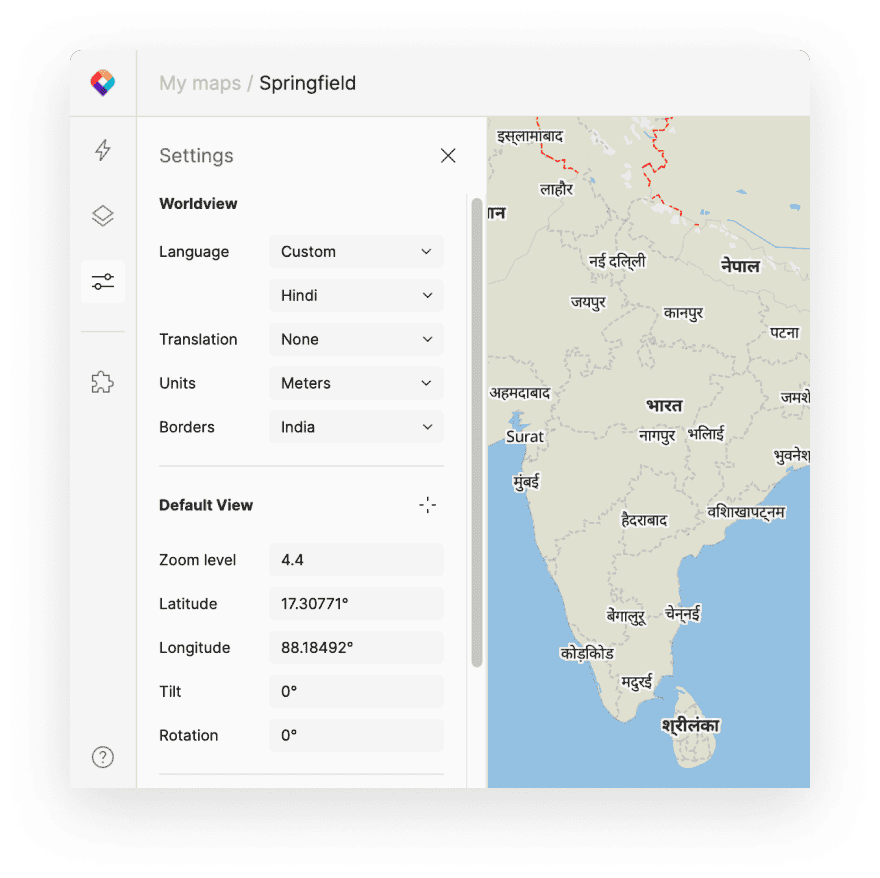
Task: Open the Extensions puzzle-piece icon
Action: 102,381
